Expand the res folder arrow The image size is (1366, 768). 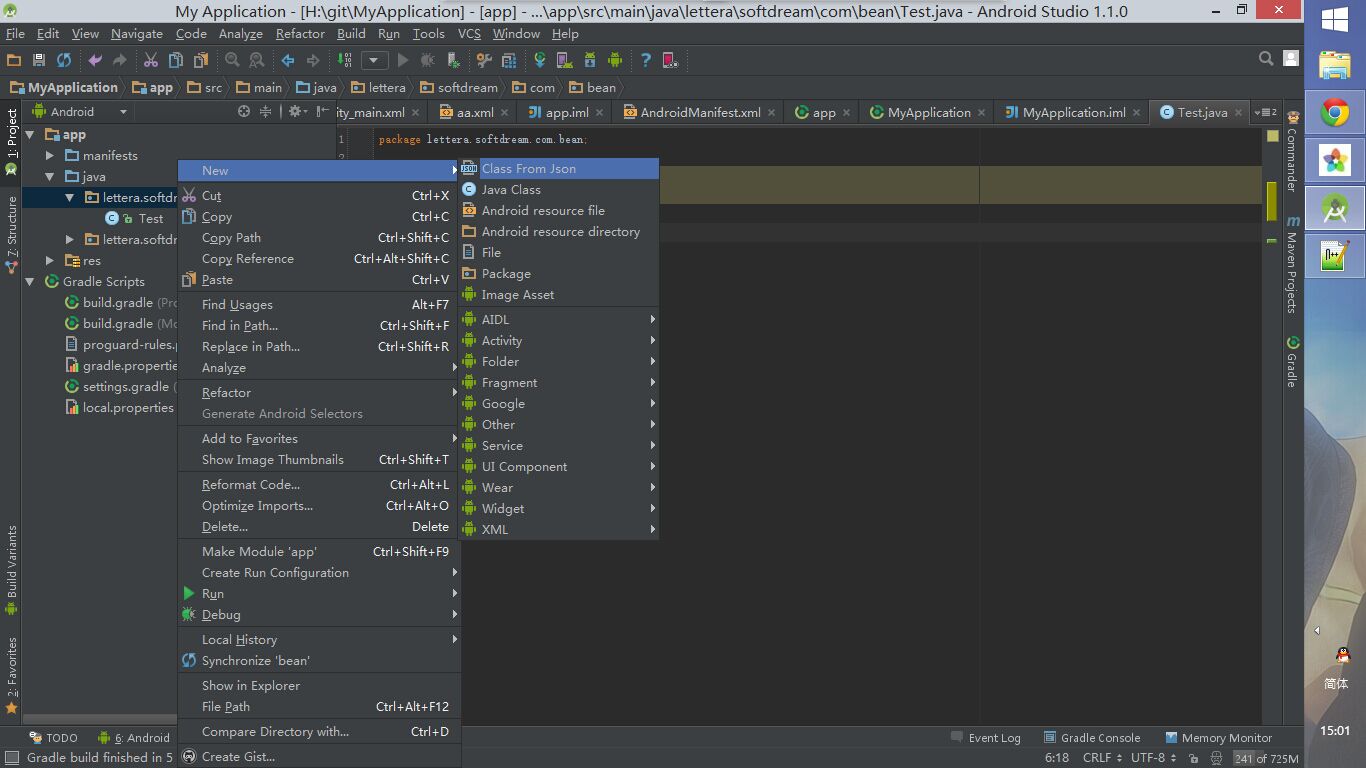[50, 261]
